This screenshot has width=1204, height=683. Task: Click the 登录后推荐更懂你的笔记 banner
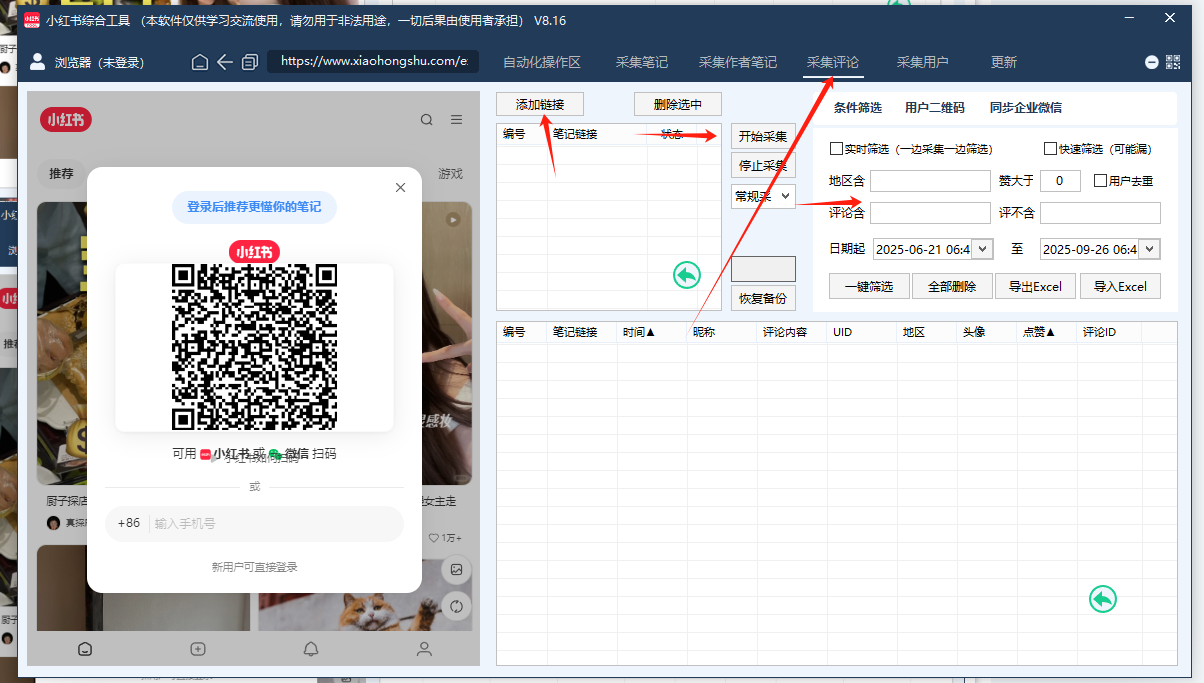(254, 207)
